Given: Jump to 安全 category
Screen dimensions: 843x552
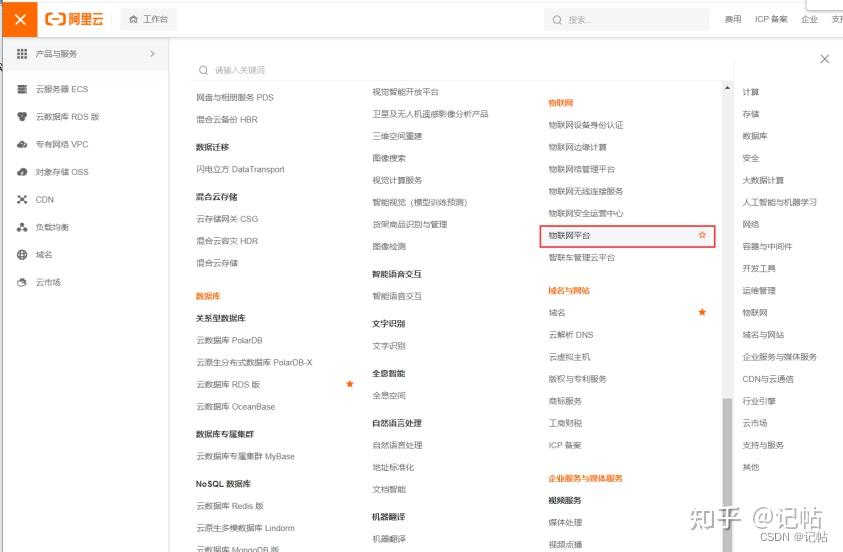Looking at the screenshot, I should (x=751, y=158).
